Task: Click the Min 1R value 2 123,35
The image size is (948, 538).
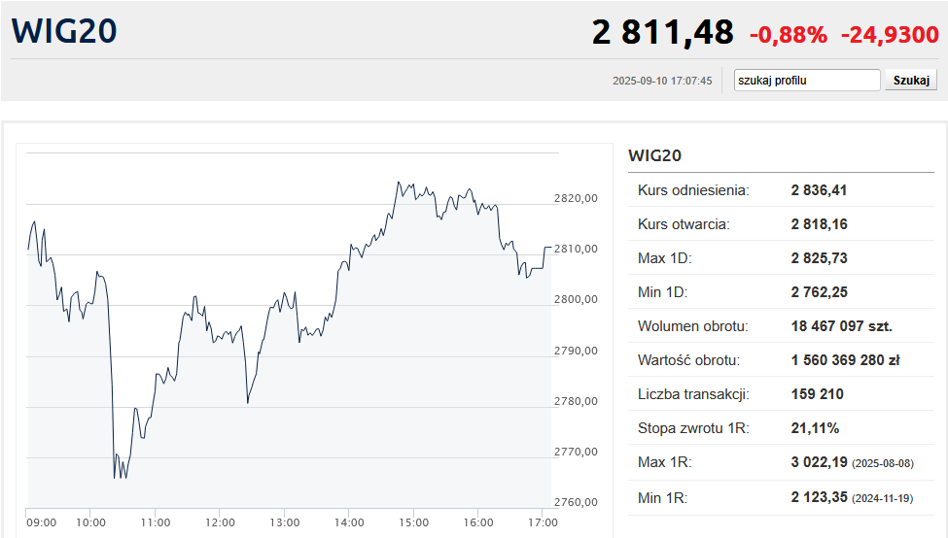Action: [819, 497]
